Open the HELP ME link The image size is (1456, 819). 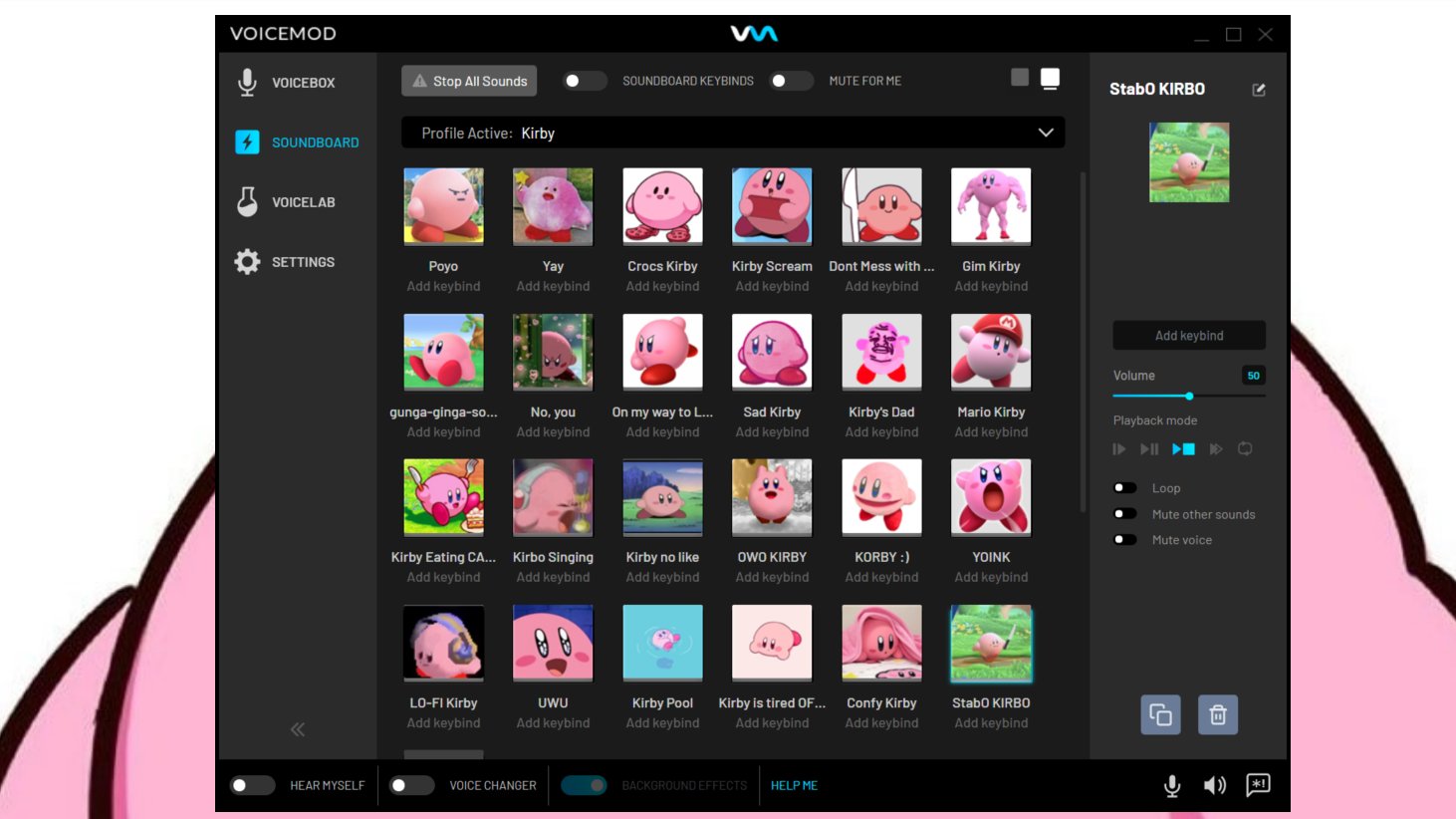point(794,785)
